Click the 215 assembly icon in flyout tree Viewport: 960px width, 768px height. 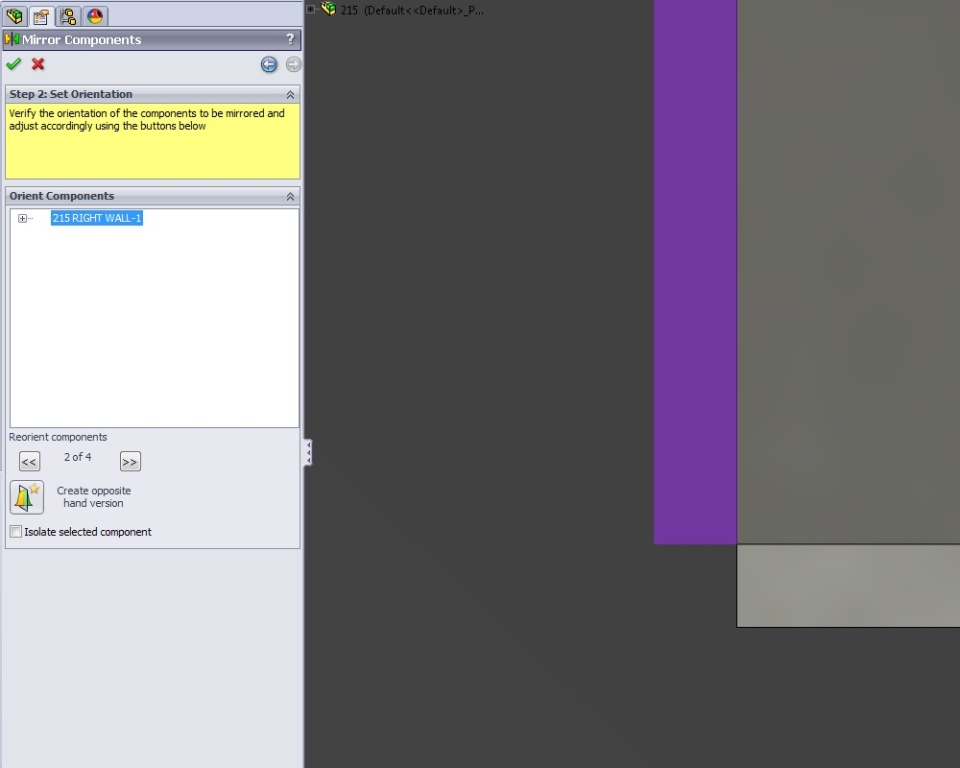click(x=329, y=9)
